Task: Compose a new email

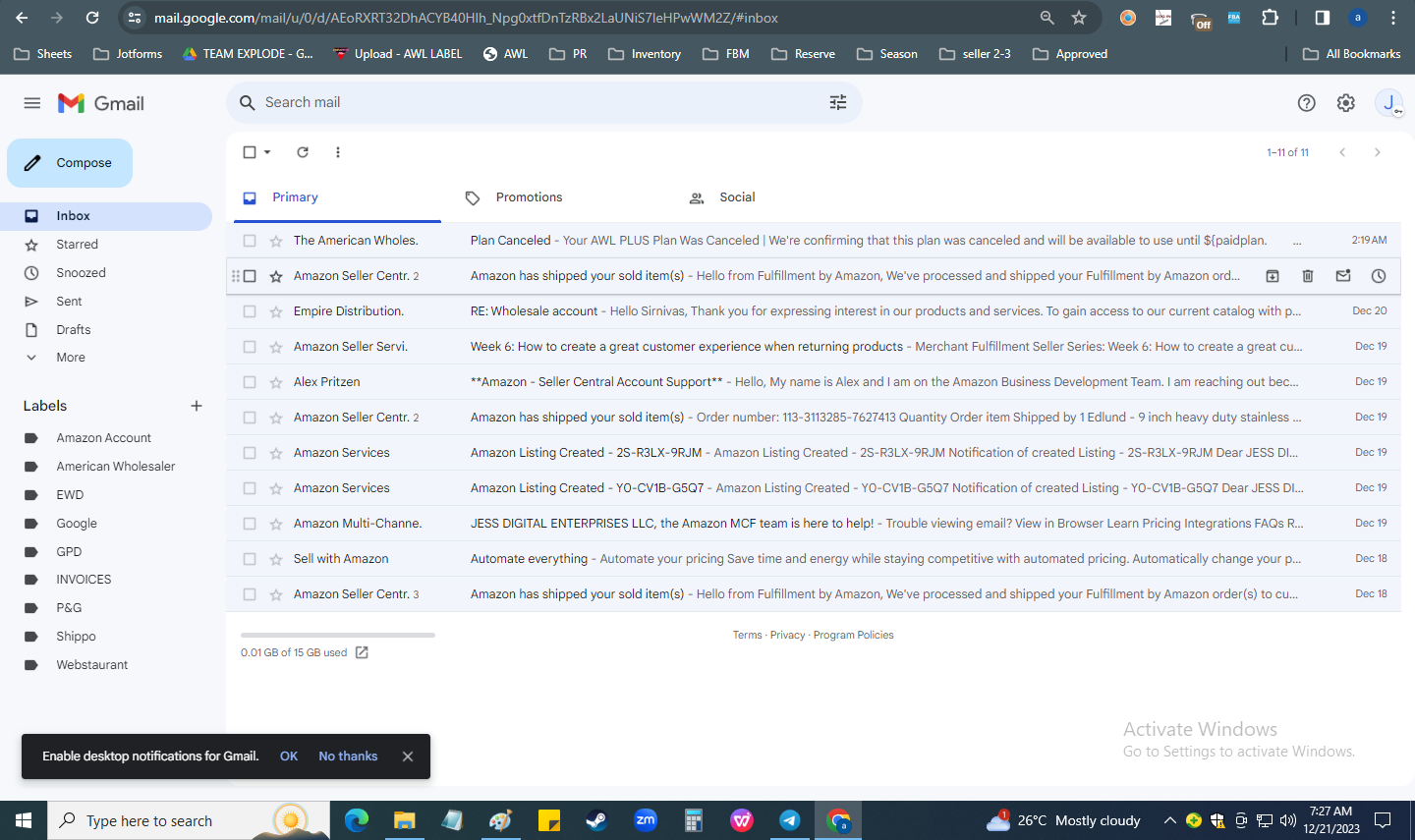Action: click(x=70, y=163)
